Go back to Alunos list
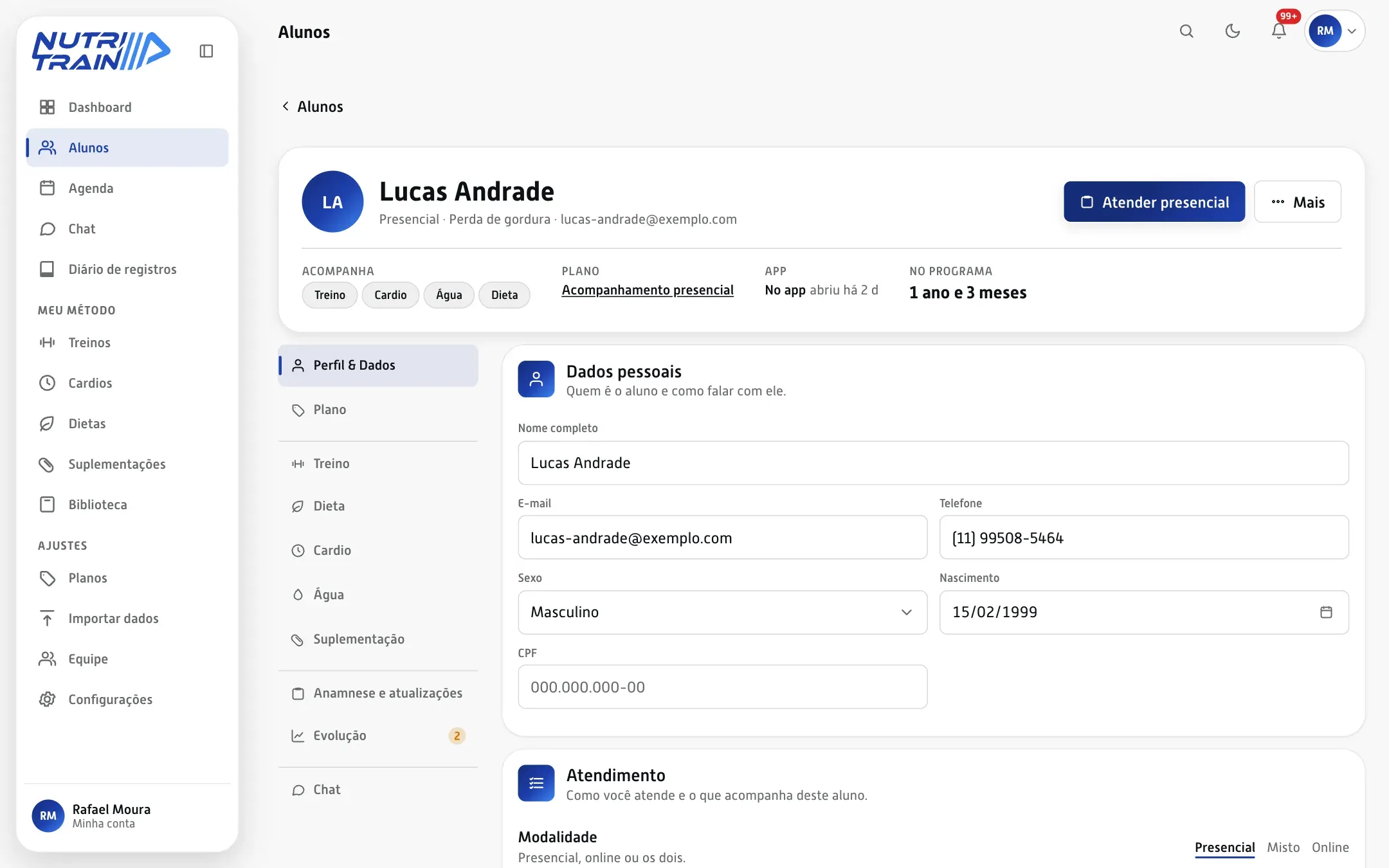 313,107
